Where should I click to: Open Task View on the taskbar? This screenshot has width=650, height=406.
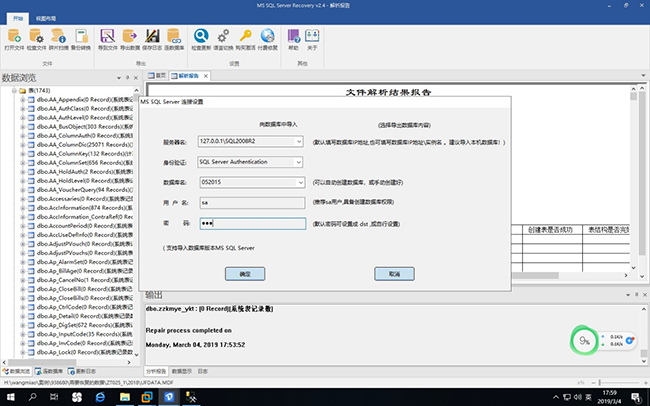[54, 397]
